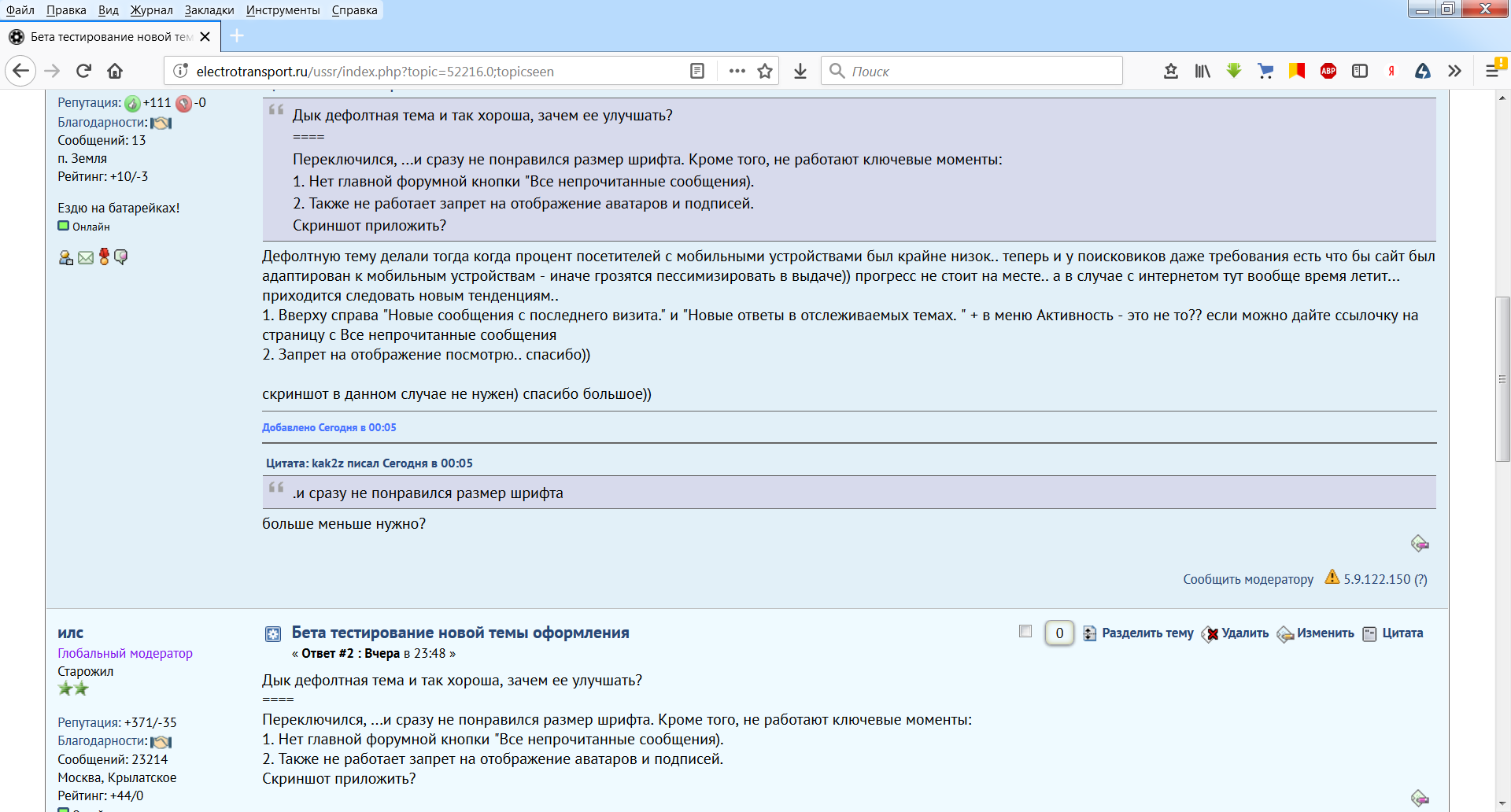The height and width of the screenshot is (812, 1511).
Task: Click the message icon beside reply #2 title
Action: [x=273, y=633]
